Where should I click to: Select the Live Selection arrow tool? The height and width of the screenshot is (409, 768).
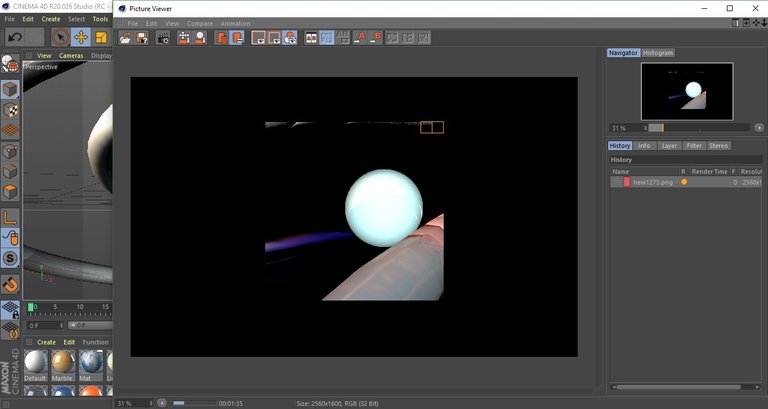[x=61, y=37]
